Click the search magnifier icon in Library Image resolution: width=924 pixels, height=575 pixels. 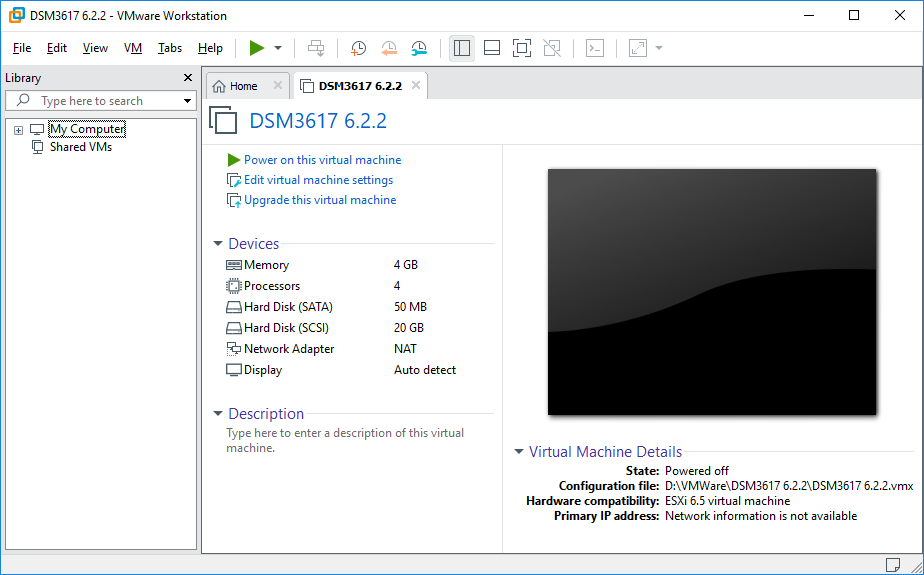tap(23, 100)
